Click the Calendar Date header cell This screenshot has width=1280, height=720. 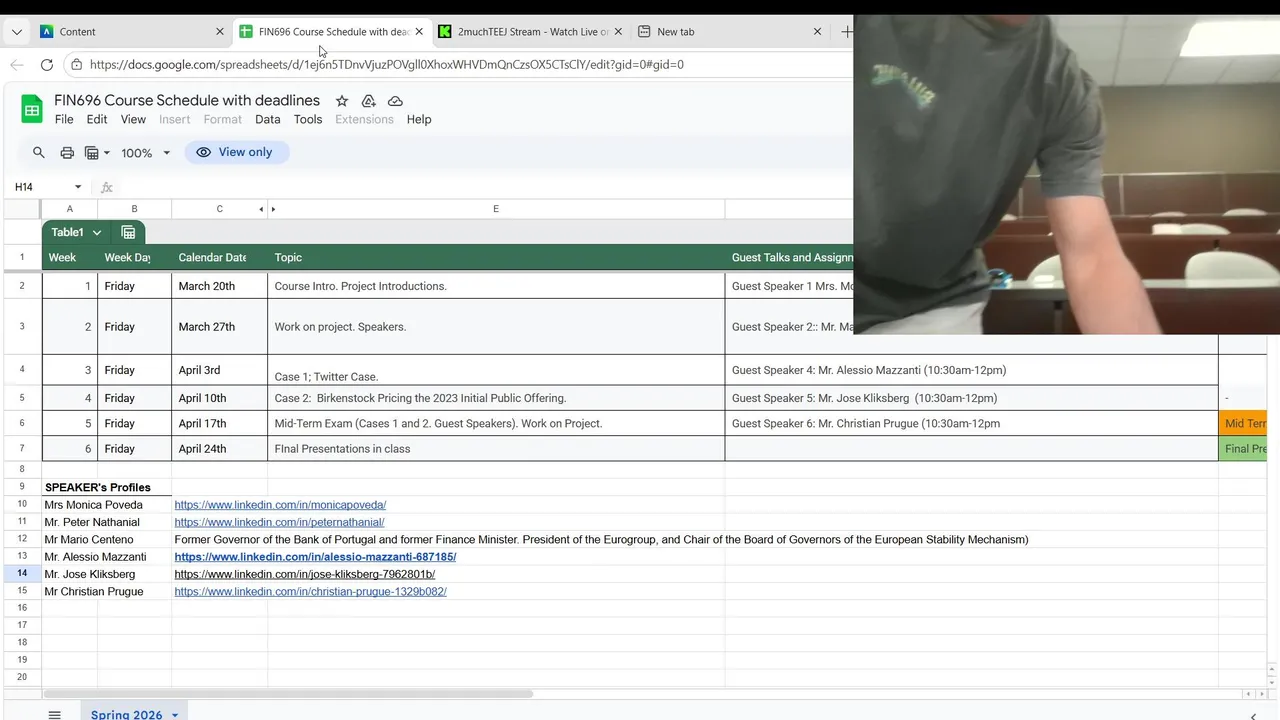(219, 258)
